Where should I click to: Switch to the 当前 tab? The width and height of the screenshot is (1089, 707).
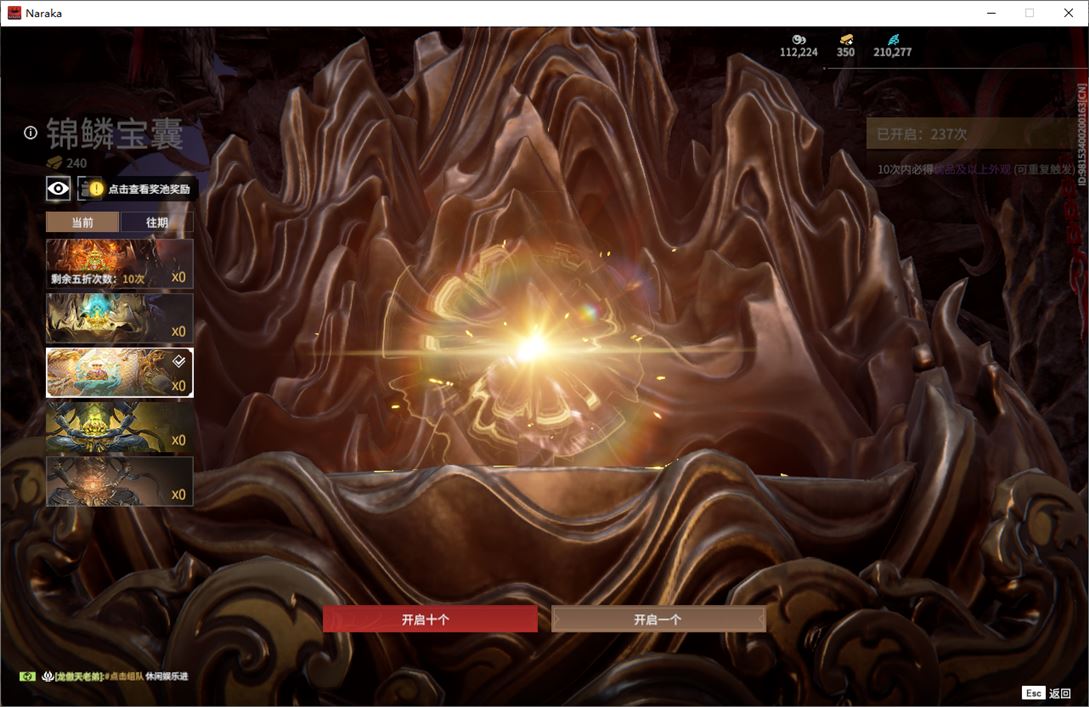pyautogui.click(x=83, y=222)
